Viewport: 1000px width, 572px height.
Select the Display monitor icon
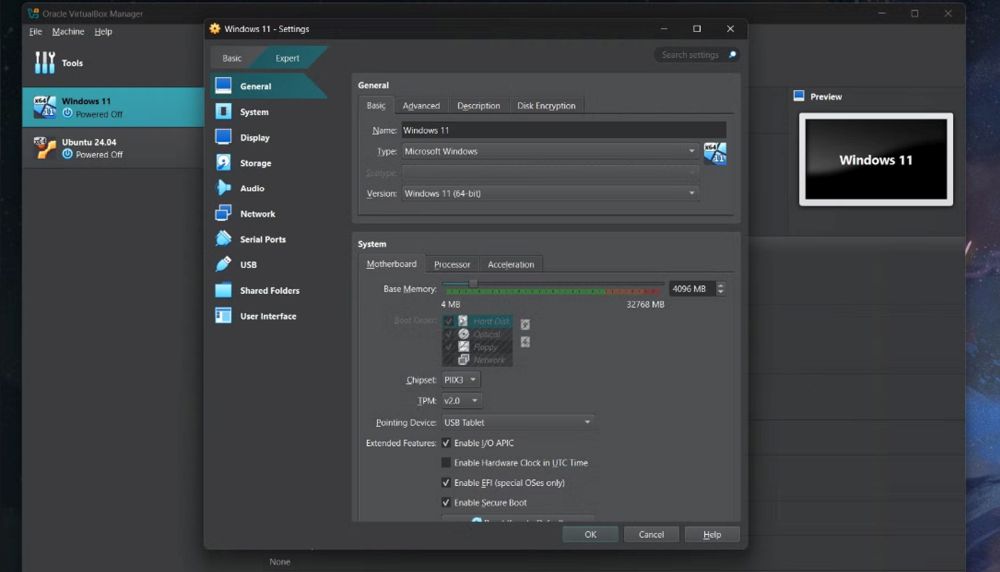point(223,137)
